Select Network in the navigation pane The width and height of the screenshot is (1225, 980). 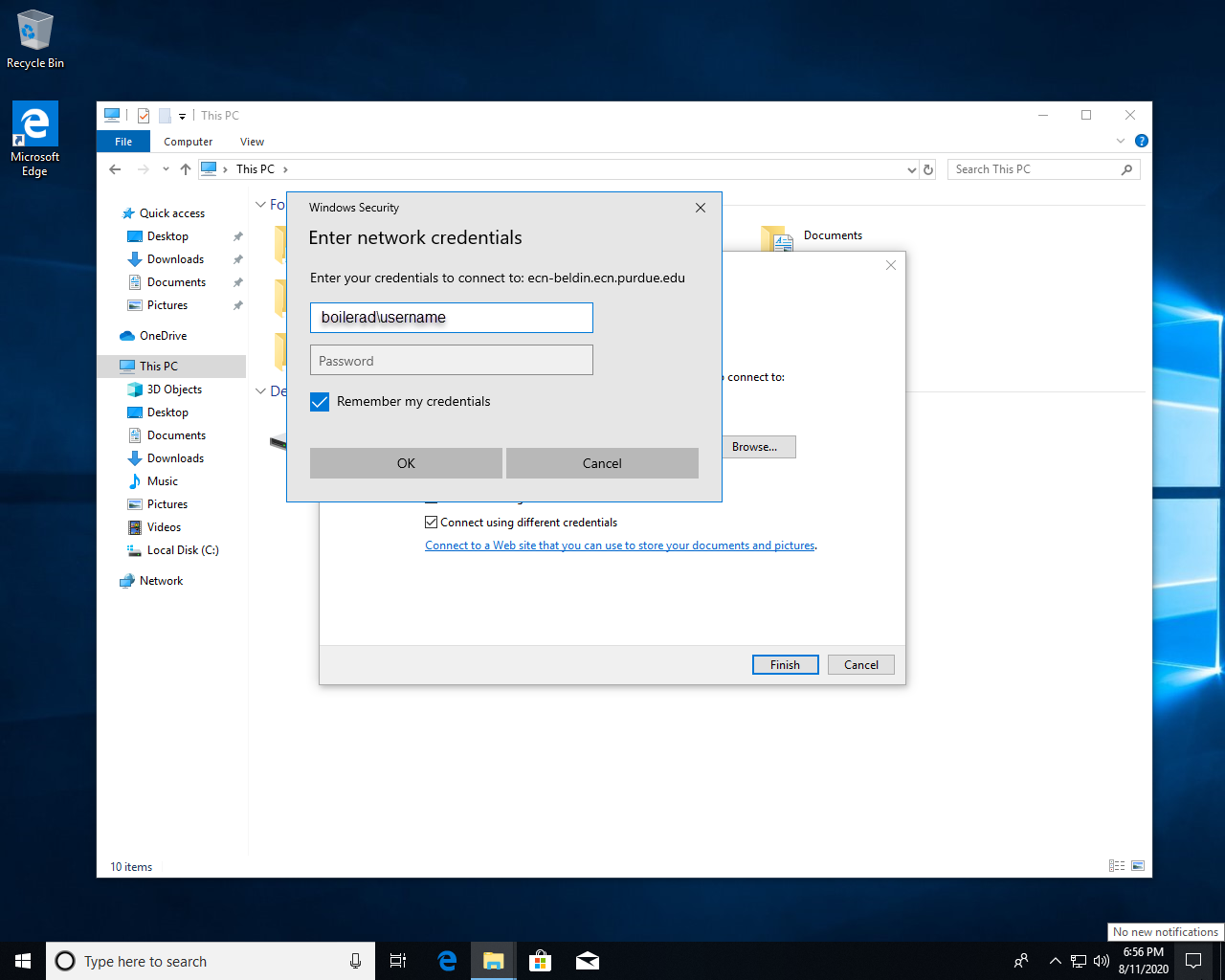pyautogui.click(x=161, y=581)
